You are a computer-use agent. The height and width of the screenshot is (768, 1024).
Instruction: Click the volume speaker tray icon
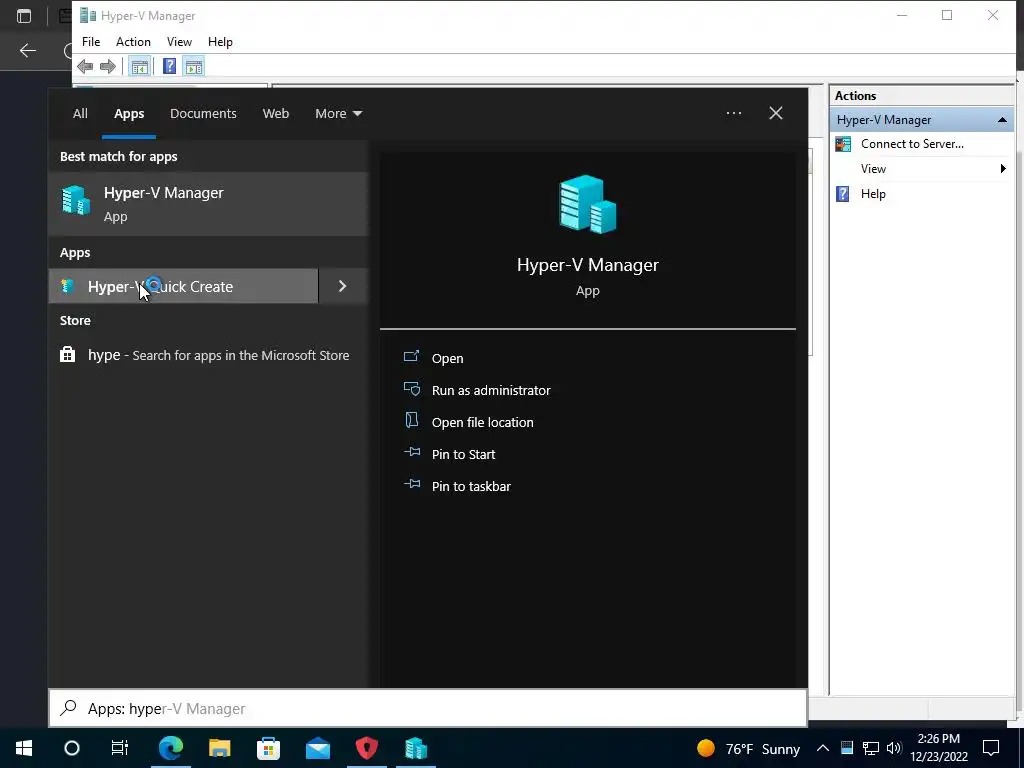coord(894,748)
